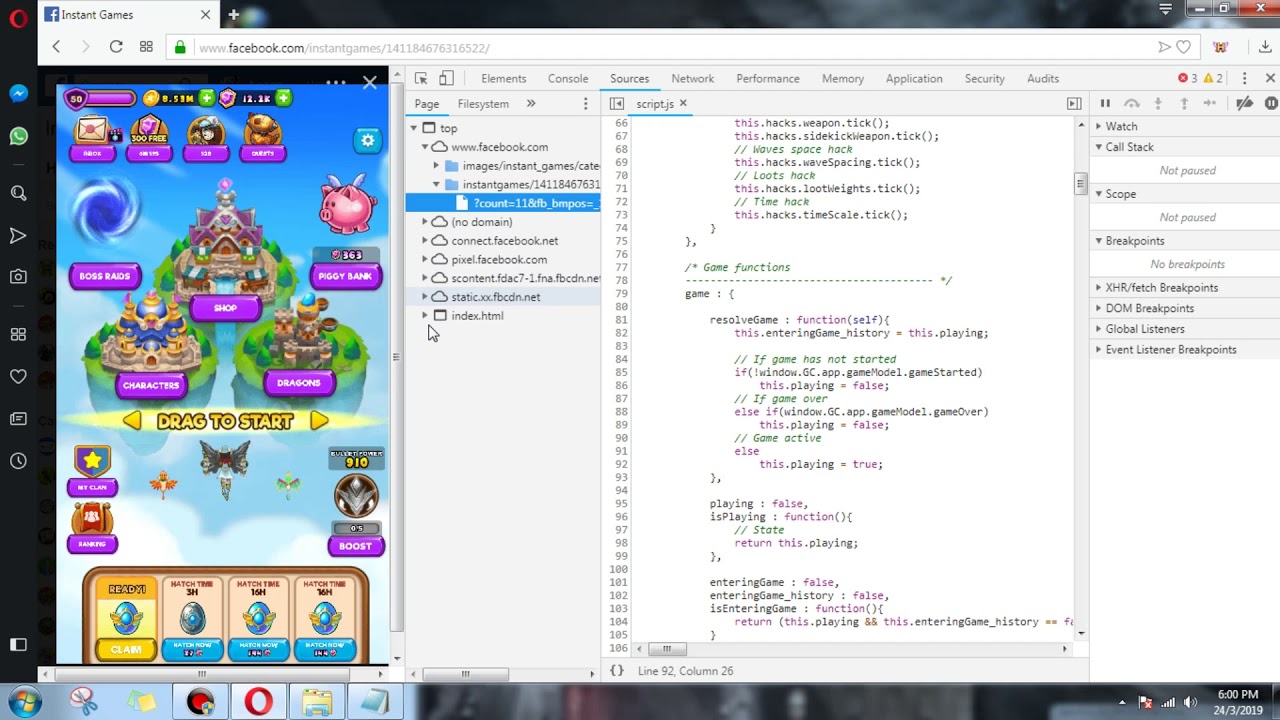This screenshot has height=720, width=1280.
Task: Click the browser Reload button
Action: click(116, 47)
